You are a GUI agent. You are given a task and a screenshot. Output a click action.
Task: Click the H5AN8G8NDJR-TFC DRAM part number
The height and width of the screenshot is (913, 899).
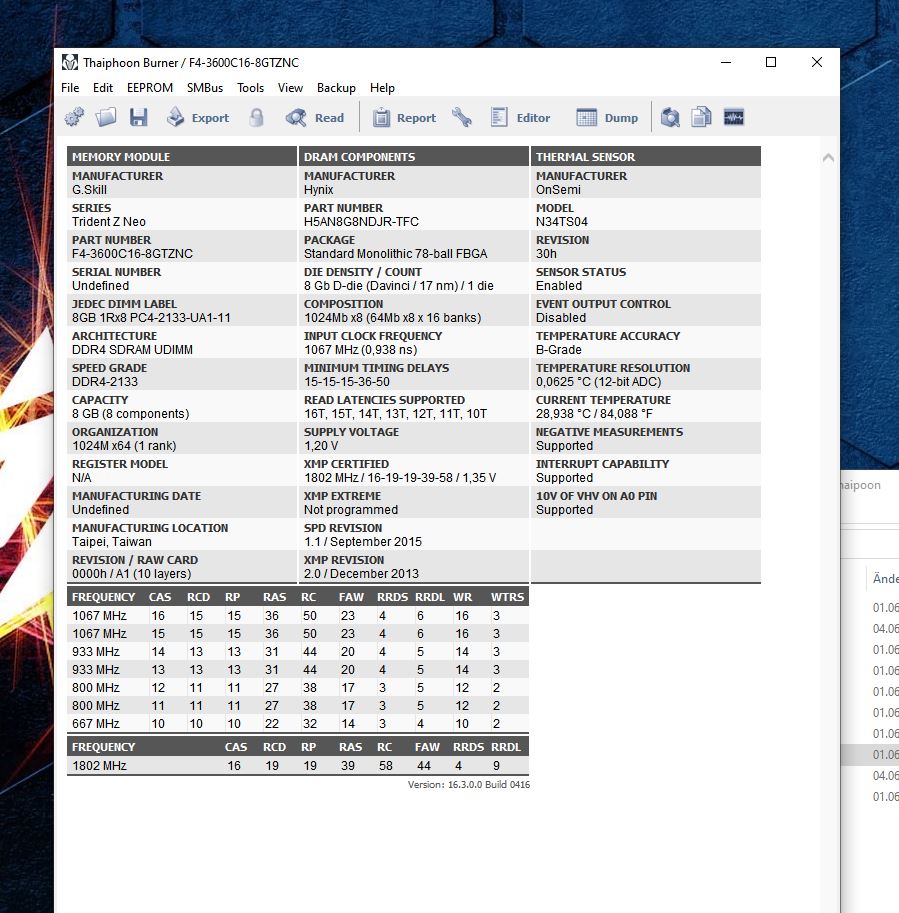click(361, 222)
